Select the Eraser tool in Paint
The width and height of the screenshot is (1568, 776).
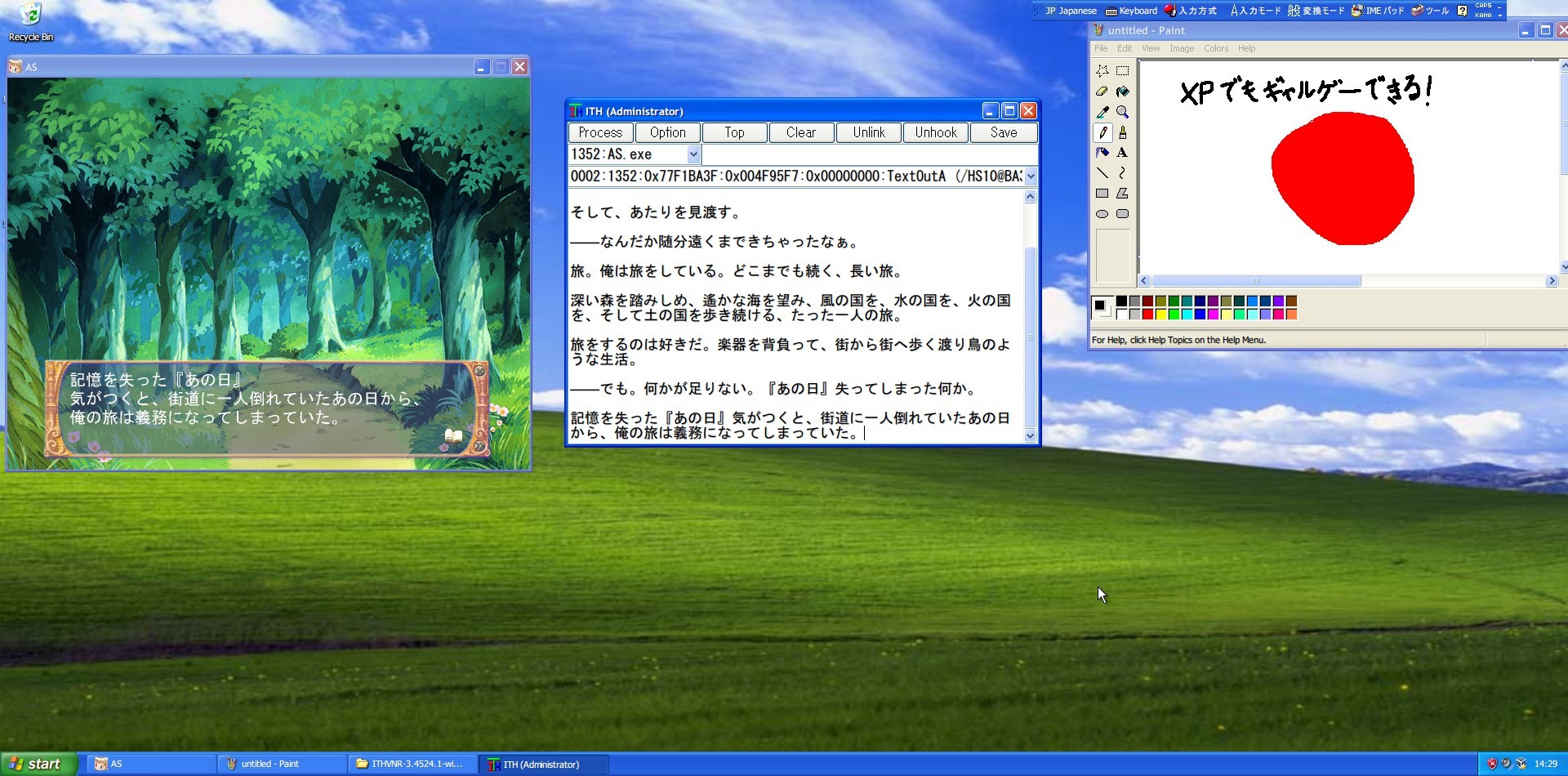[x=1102, y=91]
